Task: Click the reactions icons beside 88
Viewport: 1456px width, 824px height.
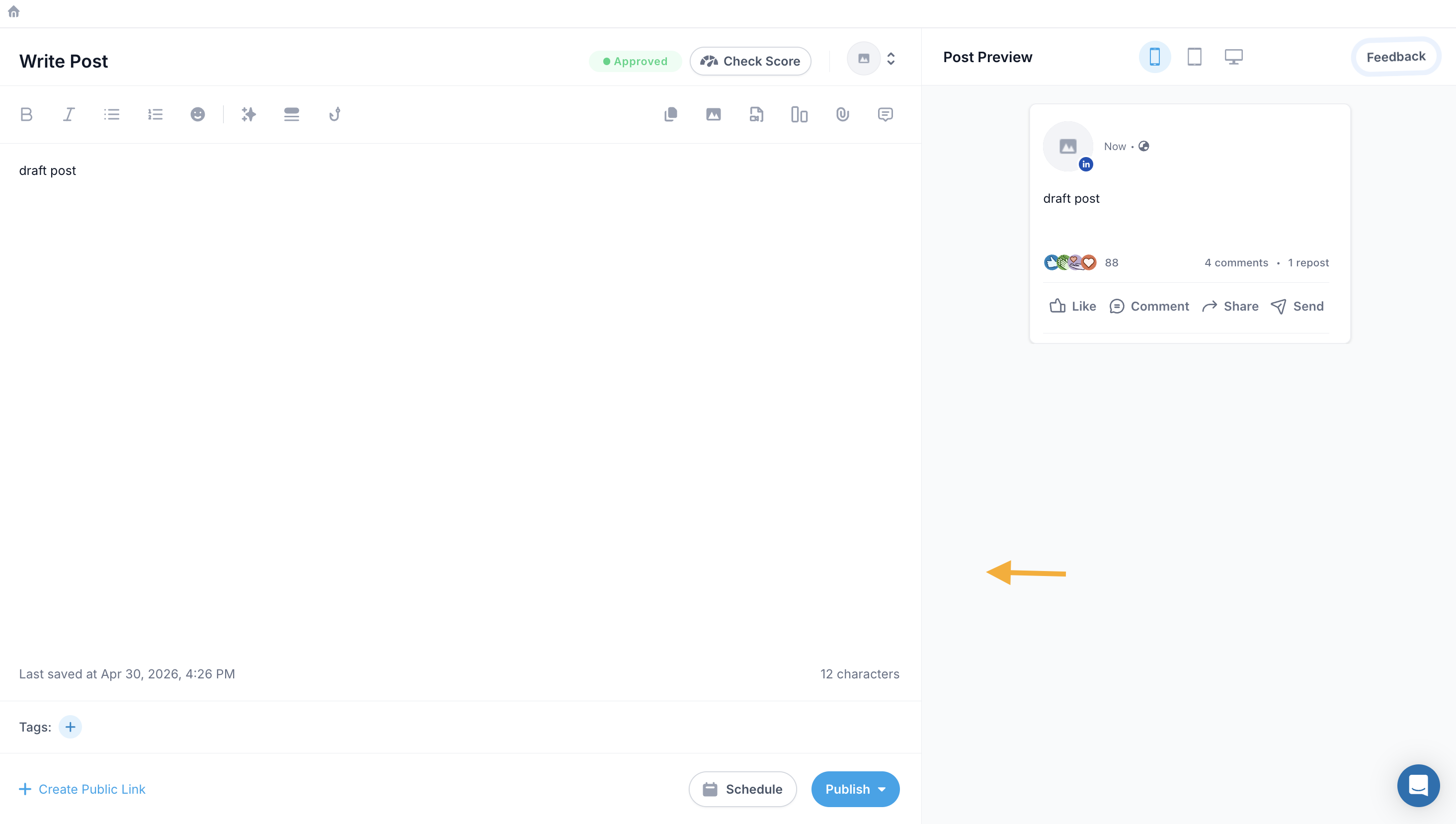Action: [1070, 262]
